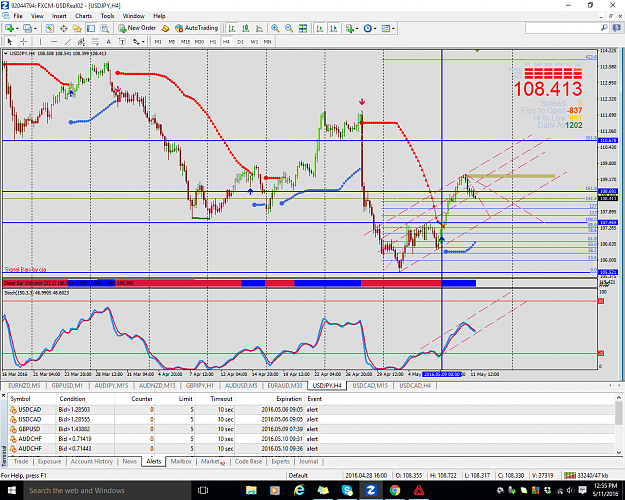Screen dimensions: 625x500
Task: Open Skype from the Windows taskbar
Action: [347, 490]
